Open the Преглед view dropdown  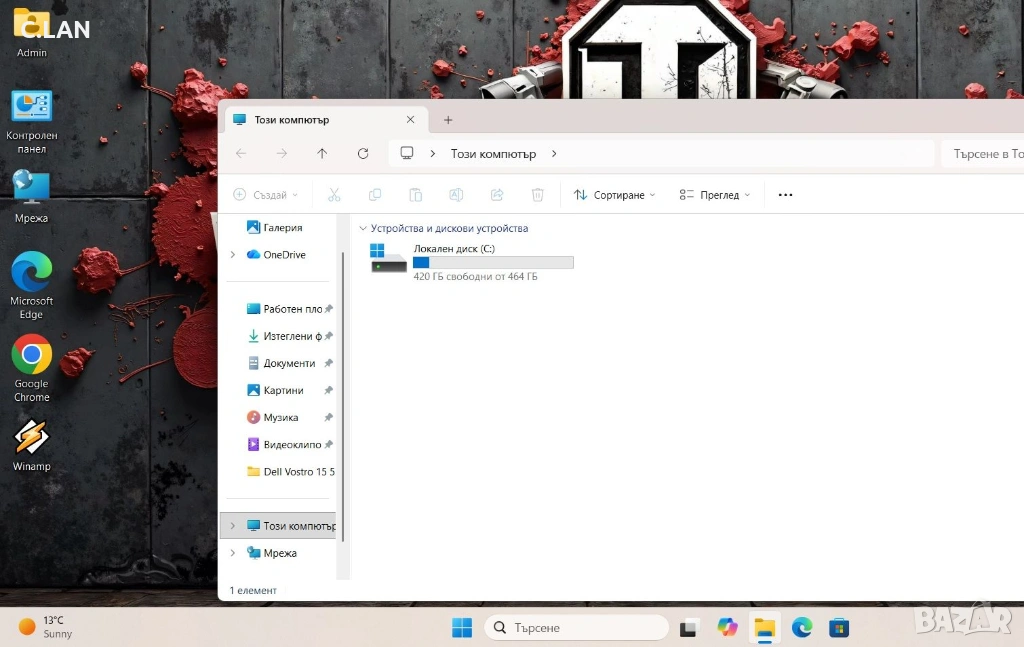click(714, 195)
